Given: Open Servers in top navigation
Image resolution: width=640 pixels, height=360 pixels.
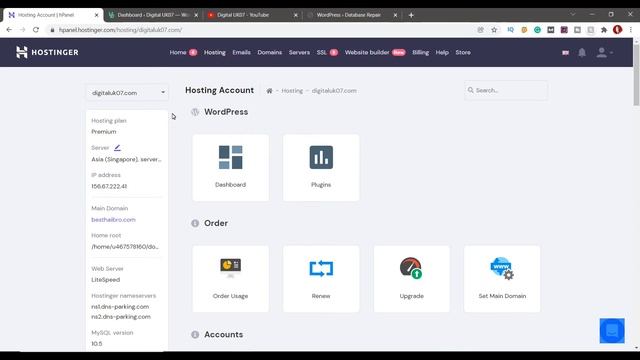Looking at the screenshot, I should click(x=299, y=52).
